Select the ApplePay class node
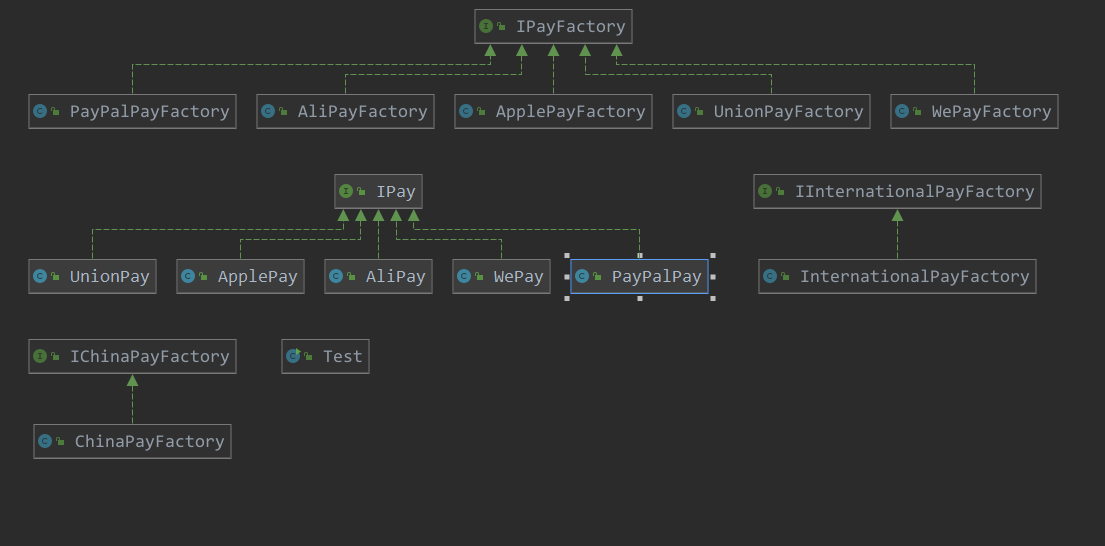 click(x=241, y=277)
